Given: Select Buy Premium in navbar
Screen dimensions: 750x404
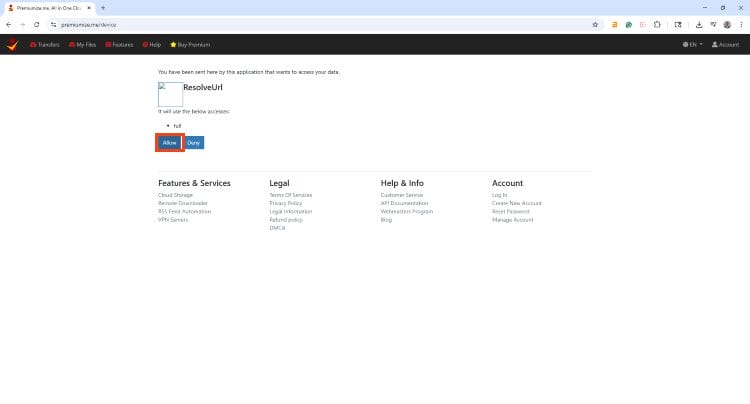Looking at the screenshot, I should point(190,44).
